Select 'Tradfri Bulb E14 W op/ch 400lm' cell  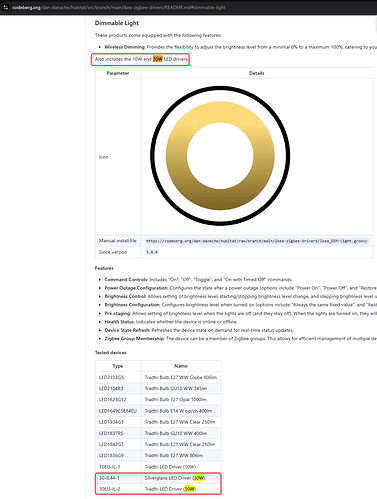click(x=181, y=411)
